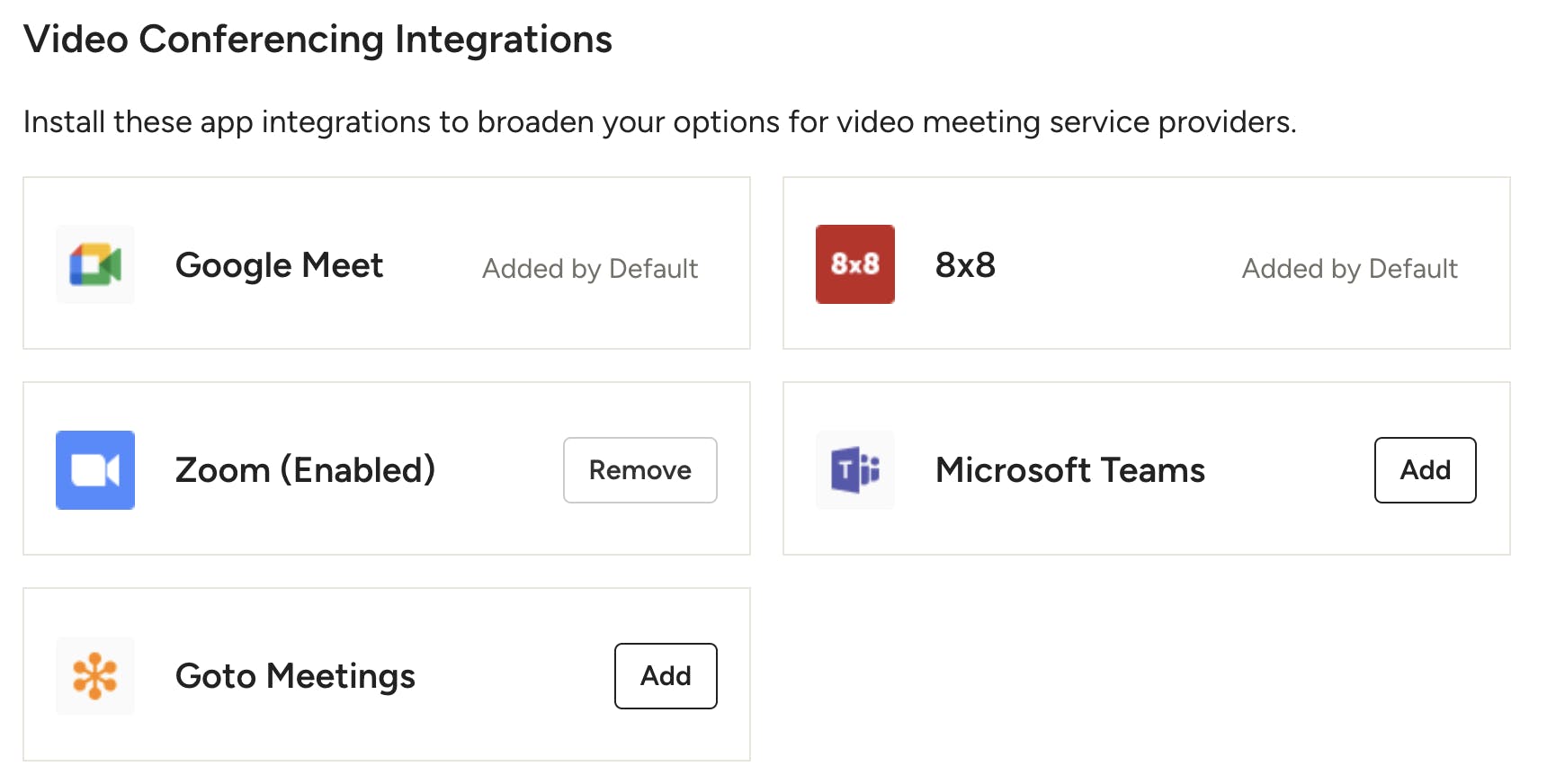Click the Microsoft Teams name text

pyautogui.click(x=1070, y=470)
